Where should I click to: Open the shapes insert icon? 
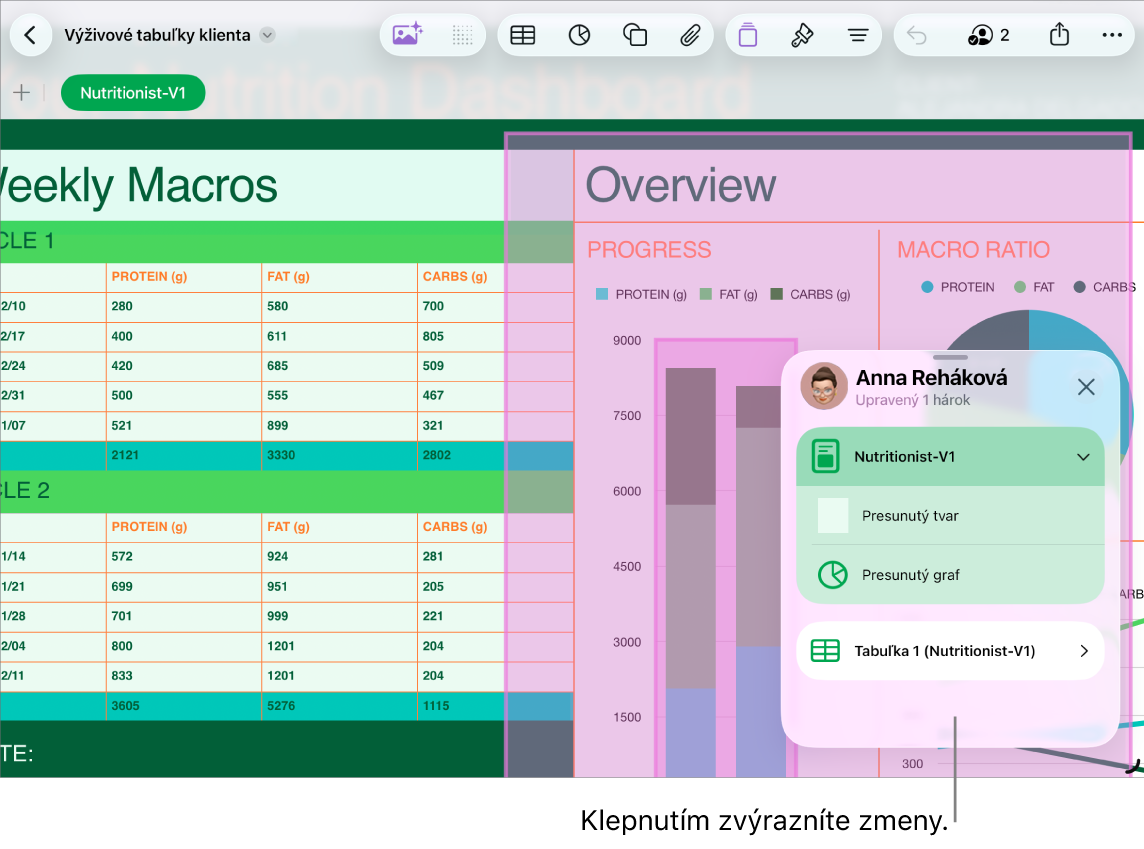pos(635,35)
